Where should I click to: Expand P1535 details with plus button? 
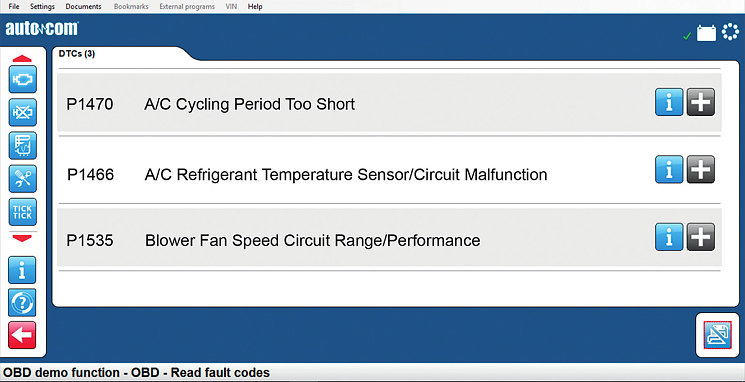click(701, 237)
